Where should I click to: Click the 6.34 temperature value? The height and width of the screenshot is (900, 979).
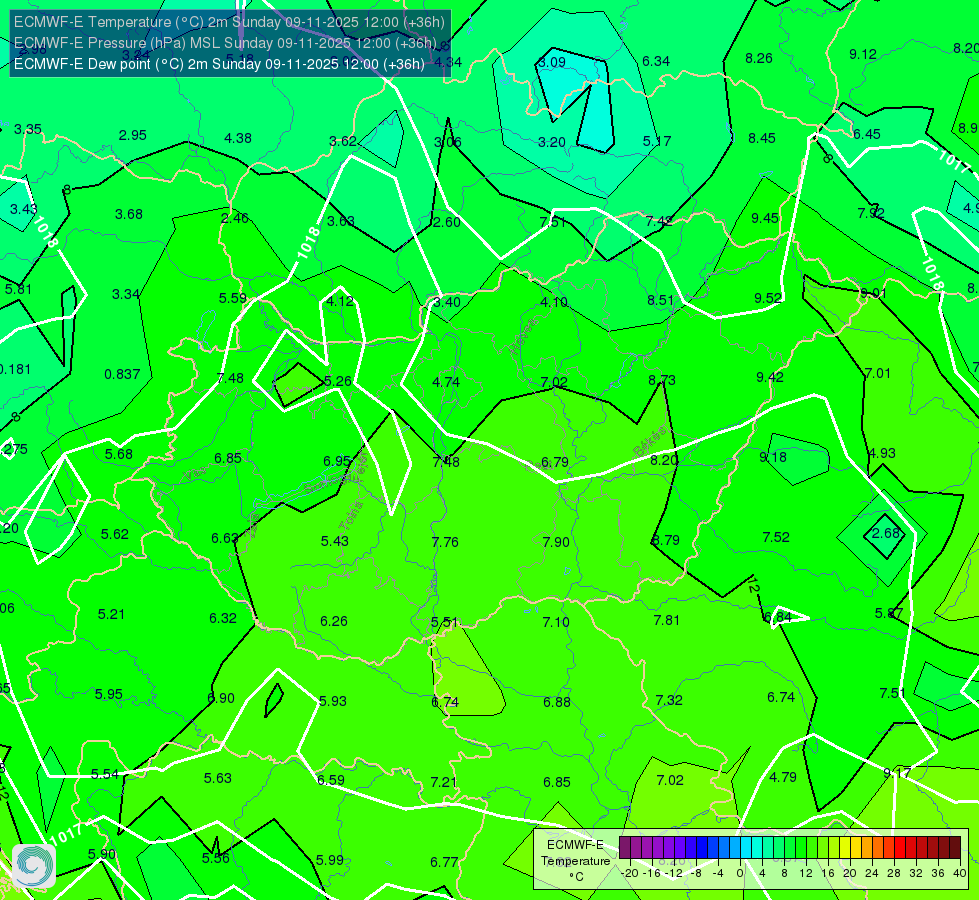pos(656,61)
